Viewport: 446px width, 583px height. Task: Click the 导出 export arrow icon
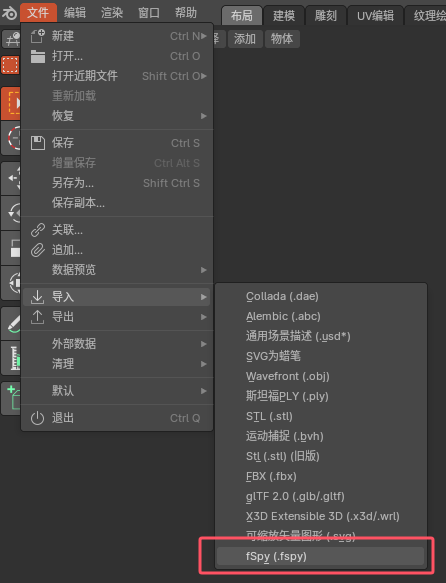pyautogui.click(x=38, y=317)
